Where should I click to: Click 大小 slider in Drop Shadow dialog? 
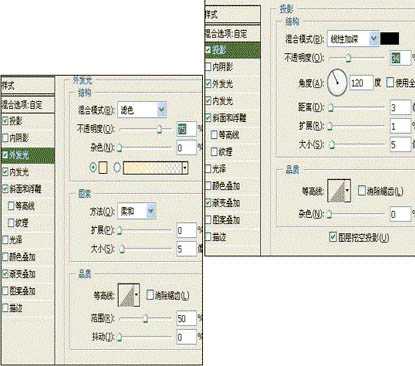tap(357, 145)
